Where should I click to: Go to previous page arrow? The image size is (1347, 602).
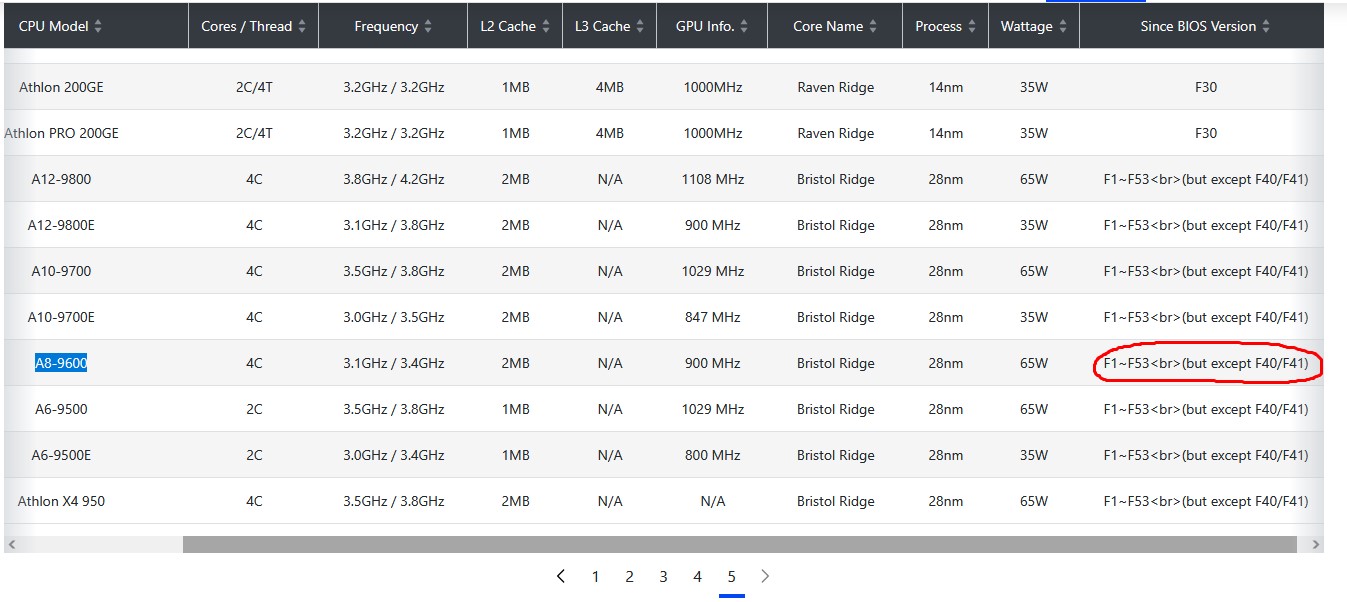561,576
